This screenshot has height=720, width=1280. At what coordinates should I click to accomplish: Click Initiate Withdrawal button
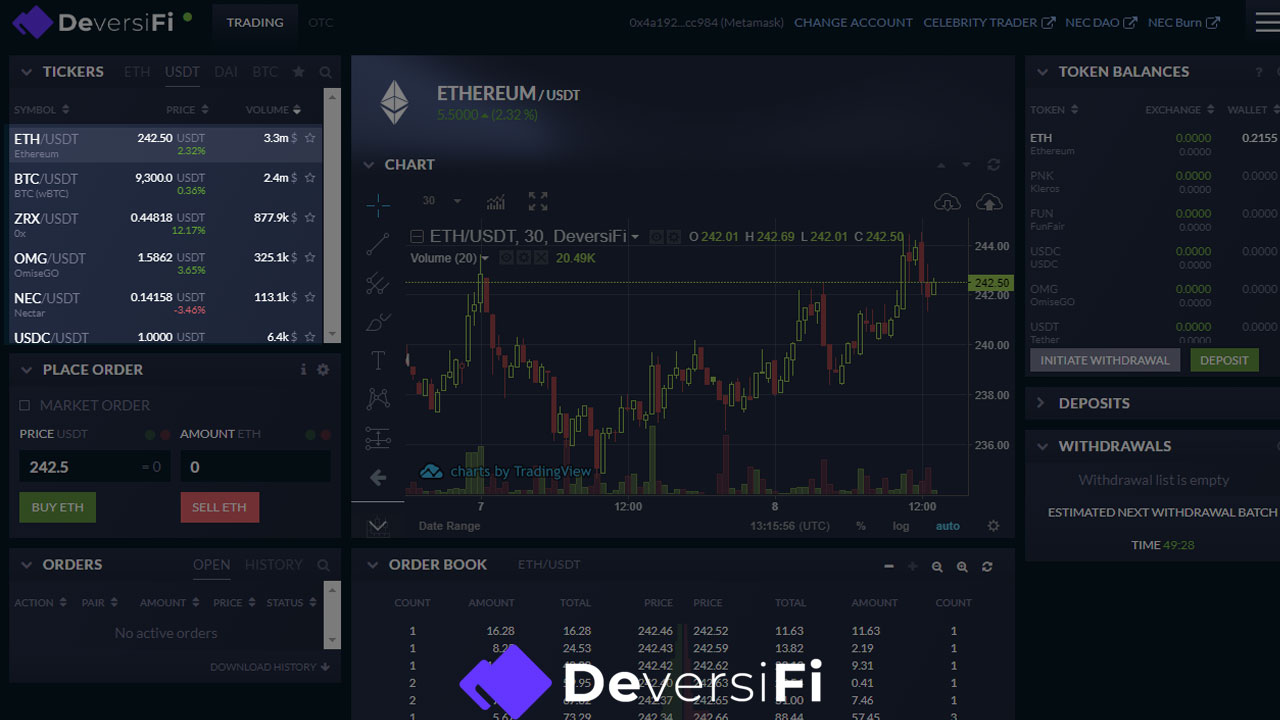tap(1105, 360)
